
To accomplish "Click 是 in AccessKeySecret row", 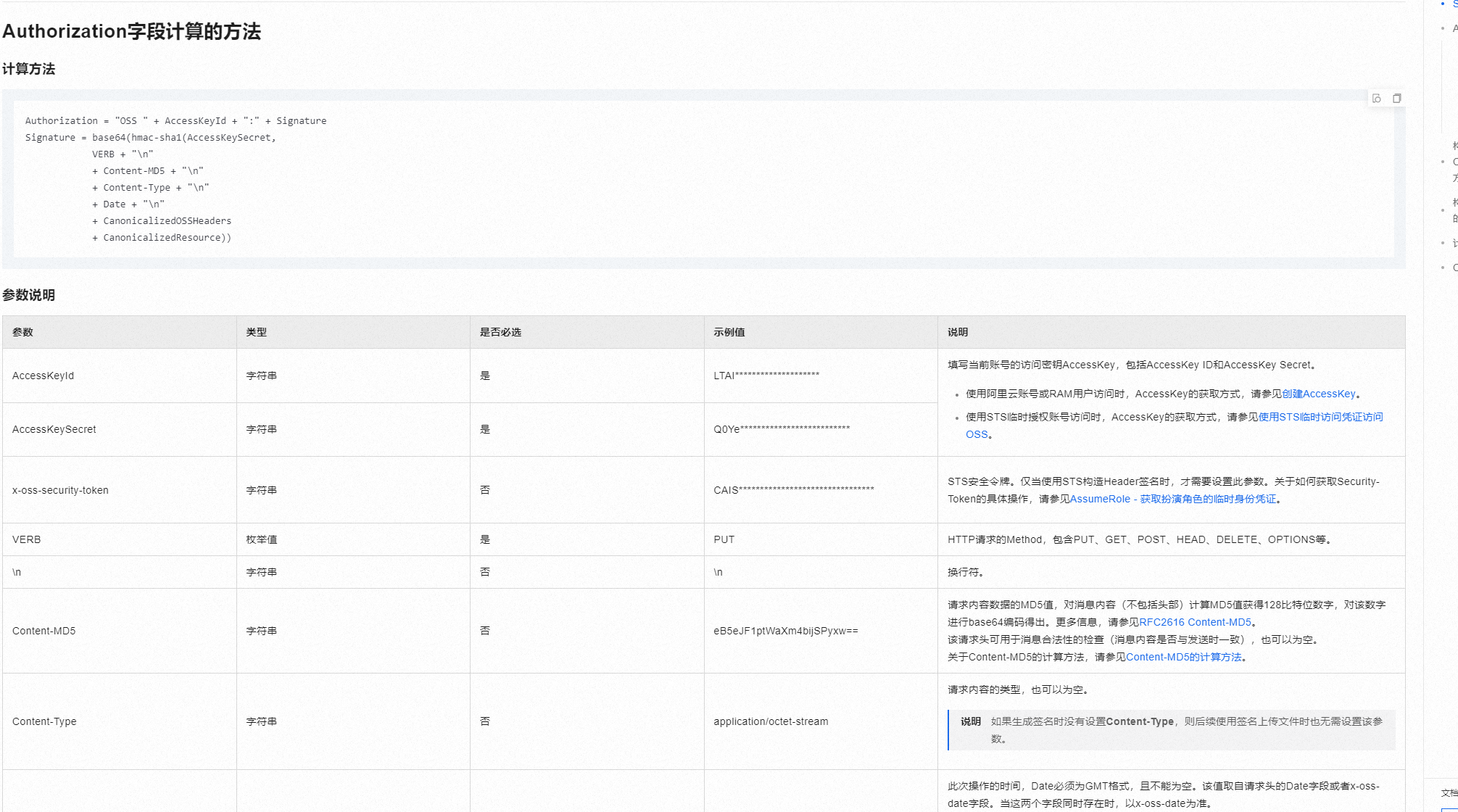I will (485, 429).
